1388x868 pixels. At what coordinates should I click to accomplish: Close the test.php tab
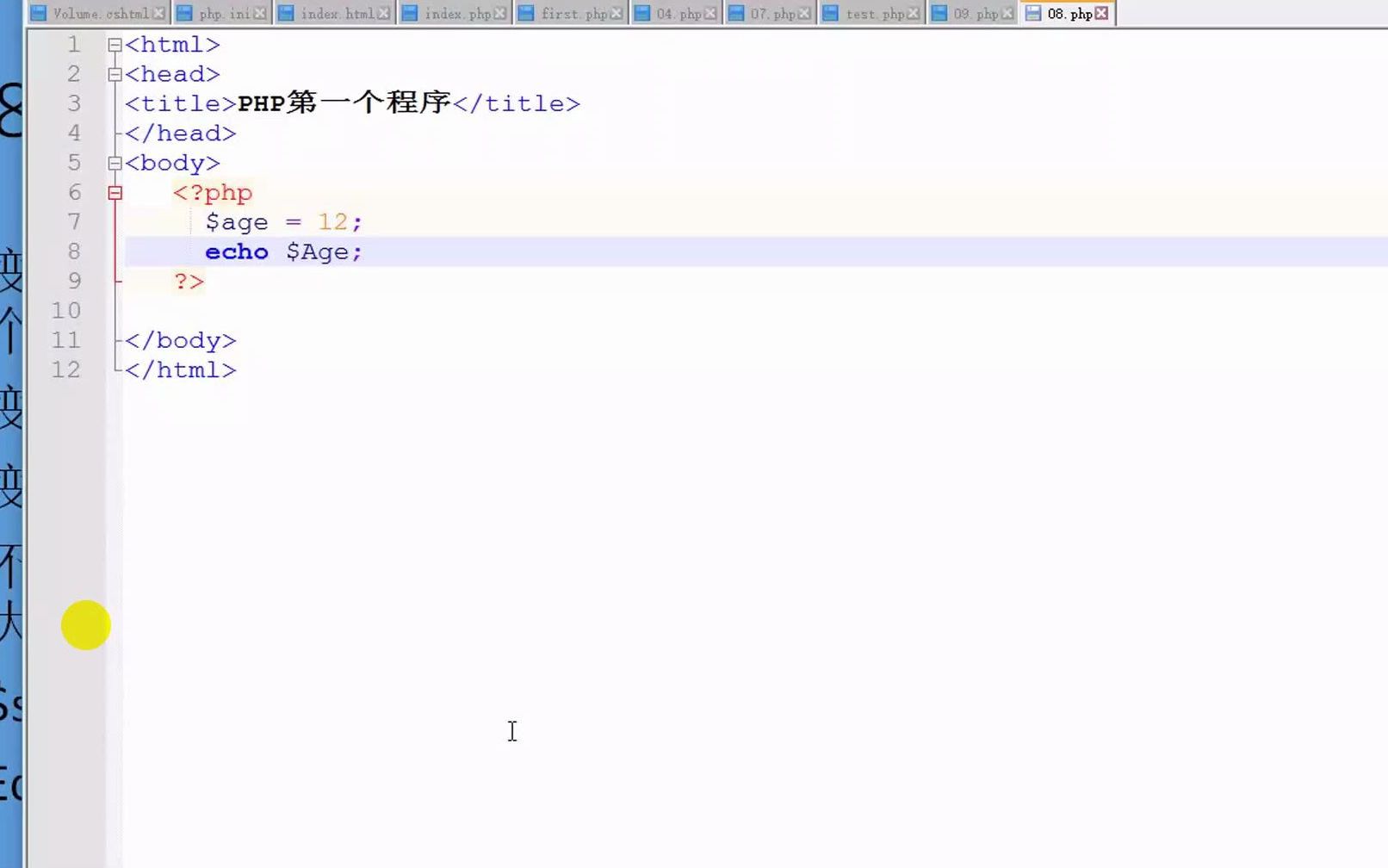coord(913,14)
